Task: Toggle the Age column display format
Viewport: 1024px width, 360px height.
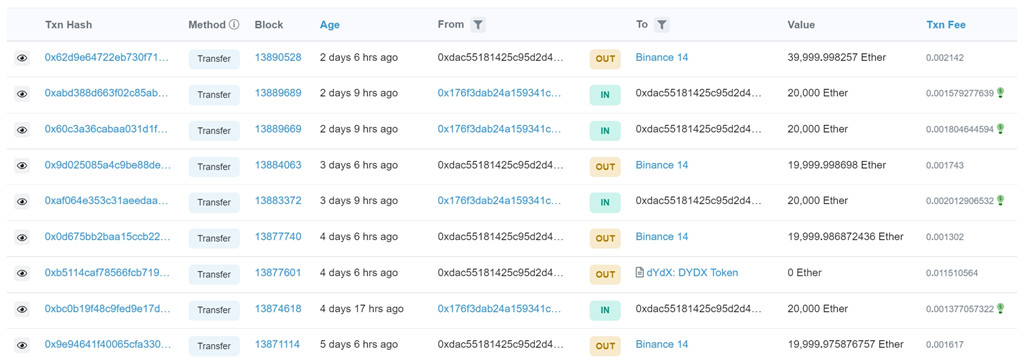Action: coord(330,25)
